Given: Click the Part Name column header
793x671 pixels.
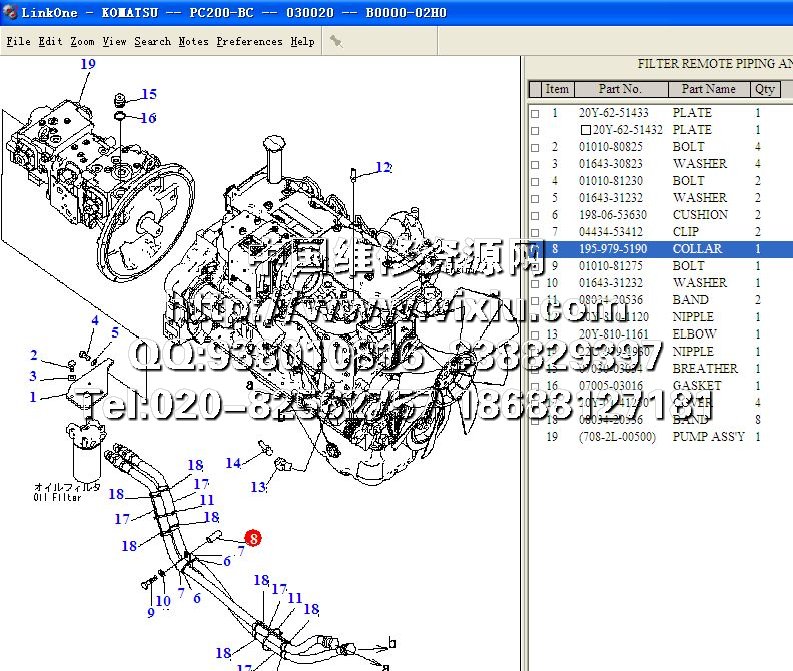Looking at the screenshot, I should click(708, 89).
